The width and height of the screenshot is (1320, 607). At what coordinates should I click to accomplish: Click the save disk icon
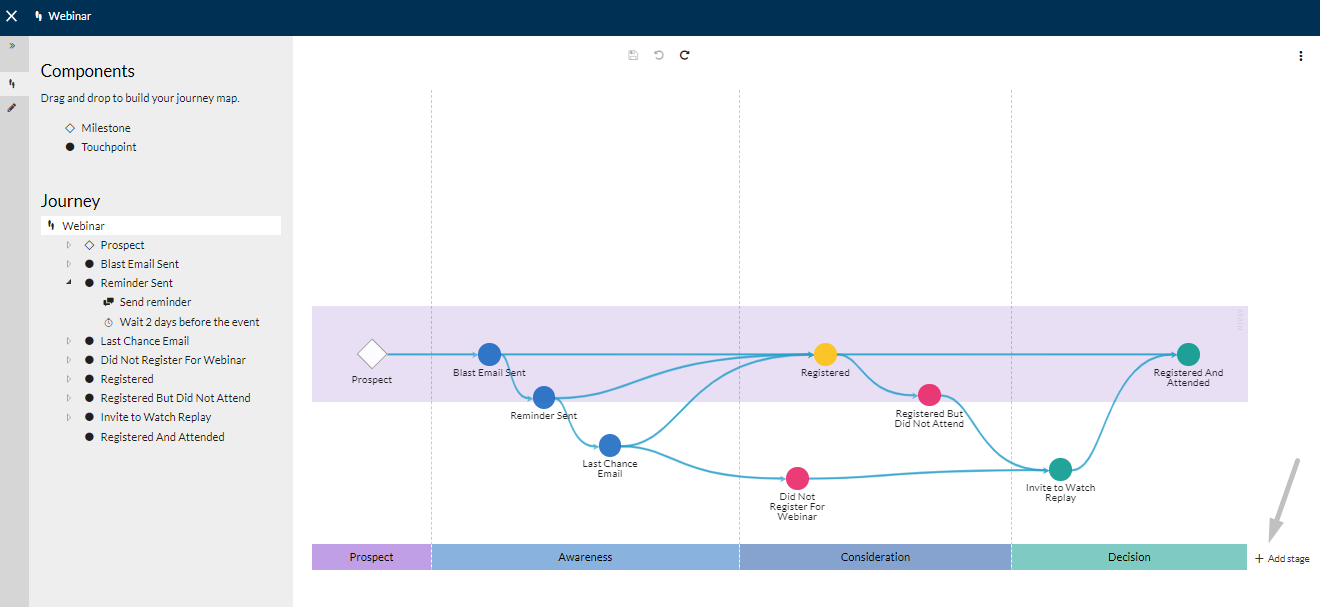click(x=633, y=55)
